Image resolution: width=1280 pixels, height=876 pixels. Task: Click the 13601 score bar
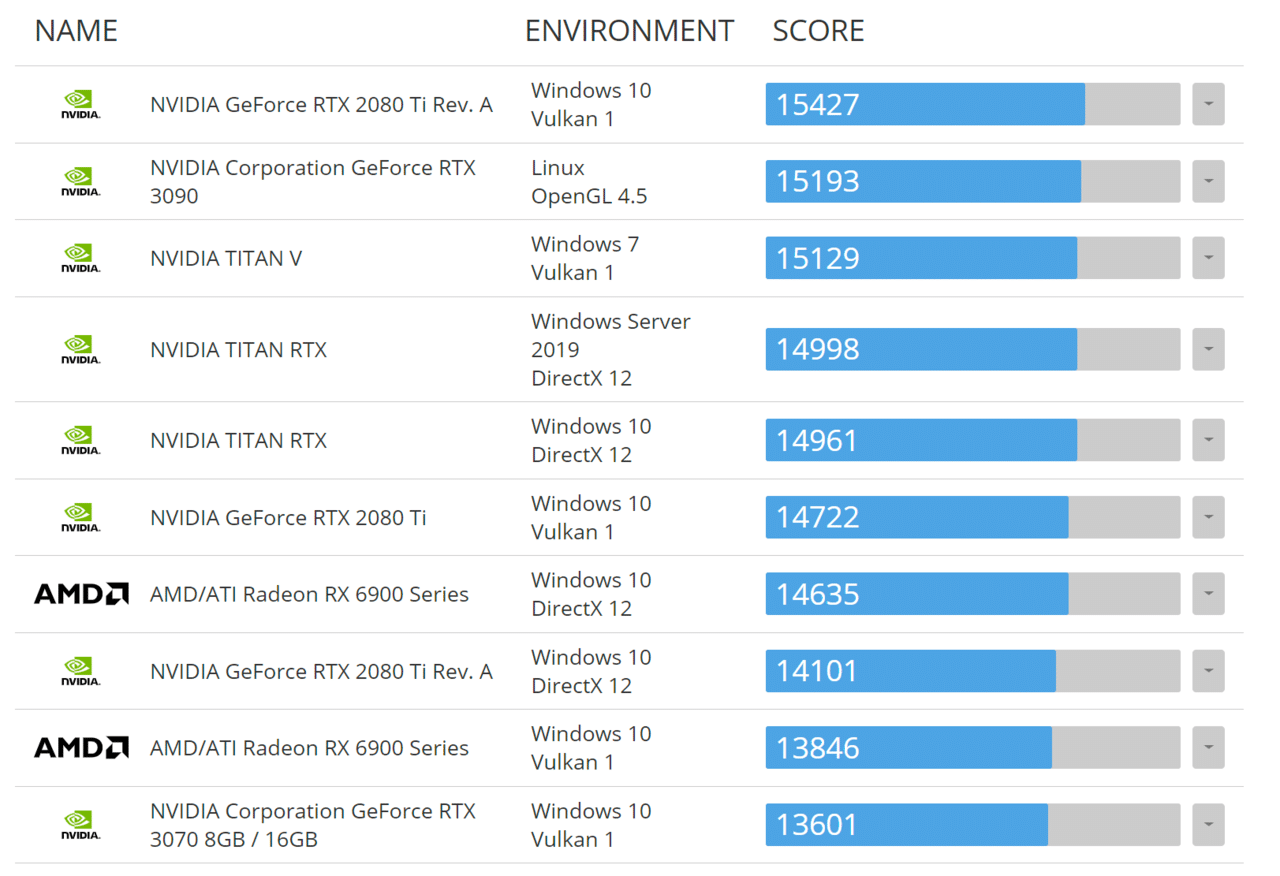point(973,825)
